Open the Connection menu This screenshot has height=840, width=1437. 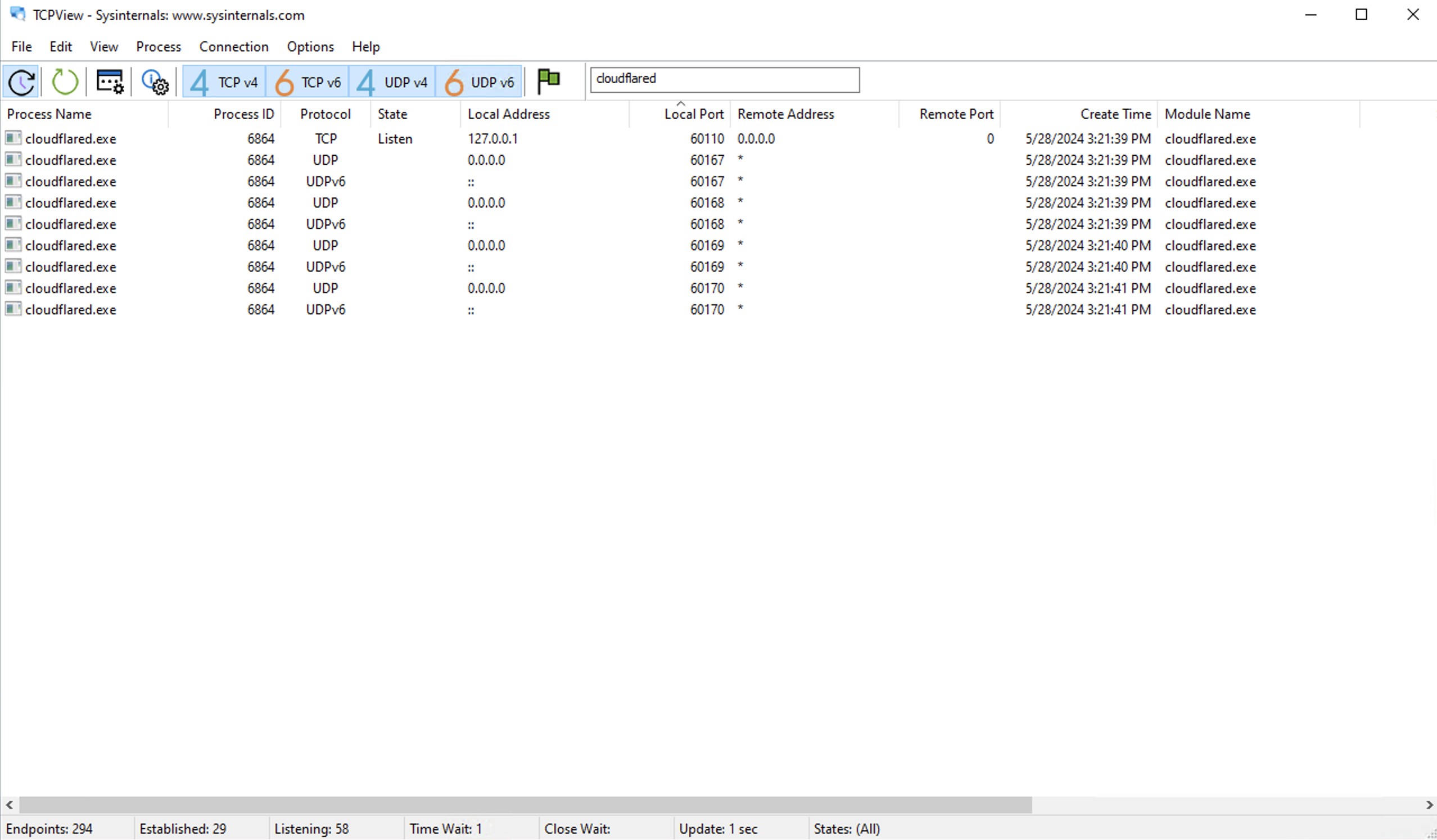(234, 46)
